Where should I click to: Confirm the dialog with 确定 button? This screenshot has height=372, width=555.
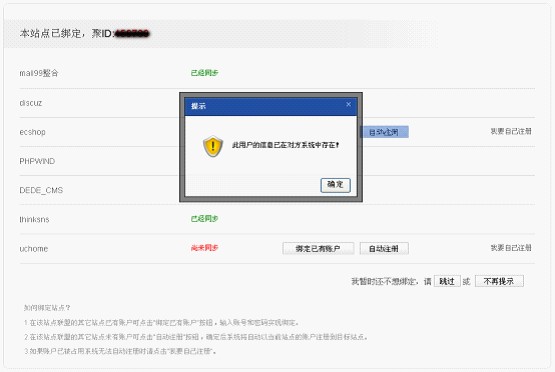click(335, 185)
